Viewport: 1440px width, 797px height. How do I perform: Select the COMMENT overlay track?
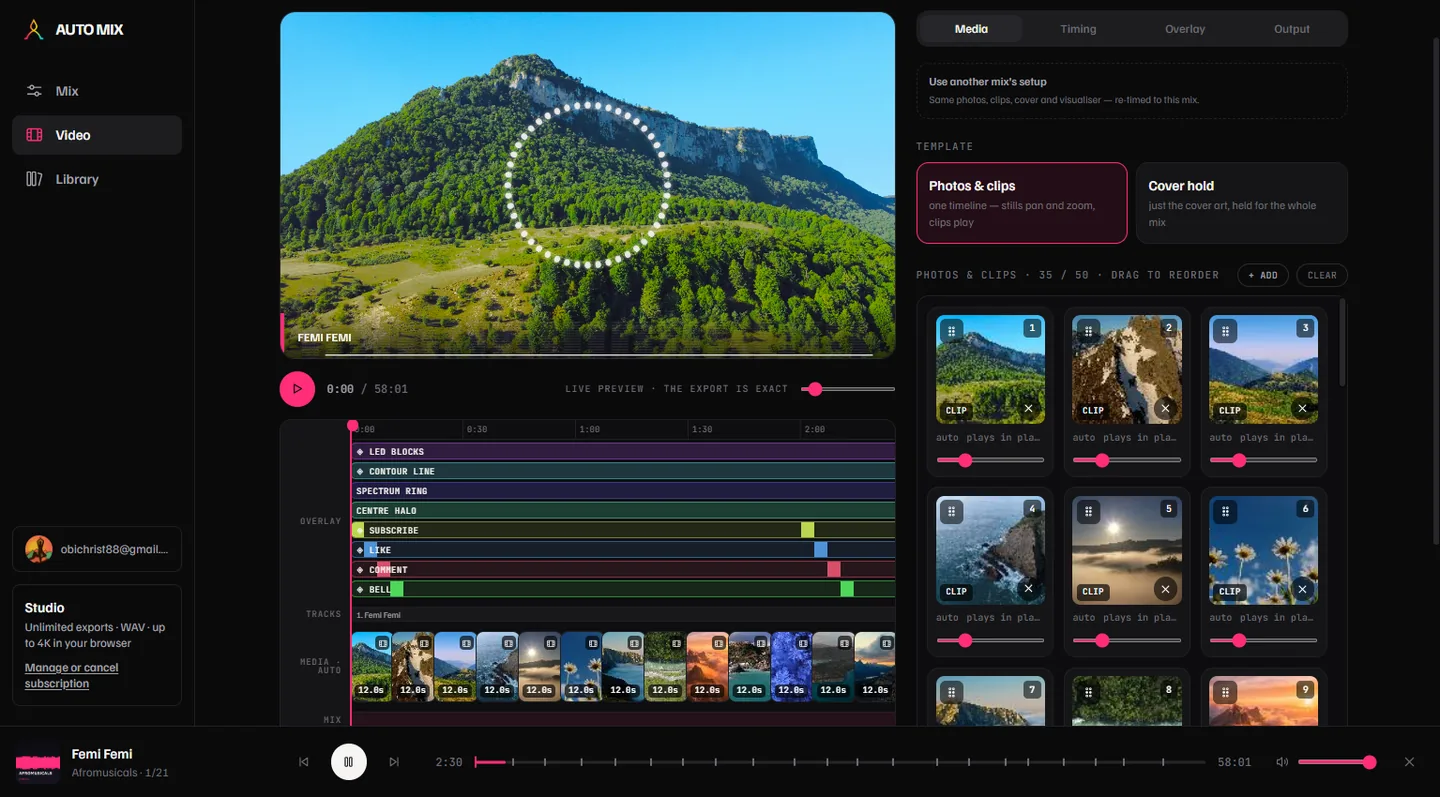(623, 570)
